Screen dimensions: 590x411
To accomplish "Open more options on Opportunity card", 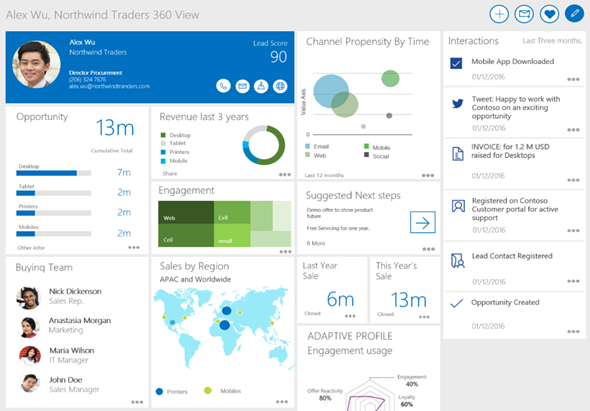I will [134, 247].
